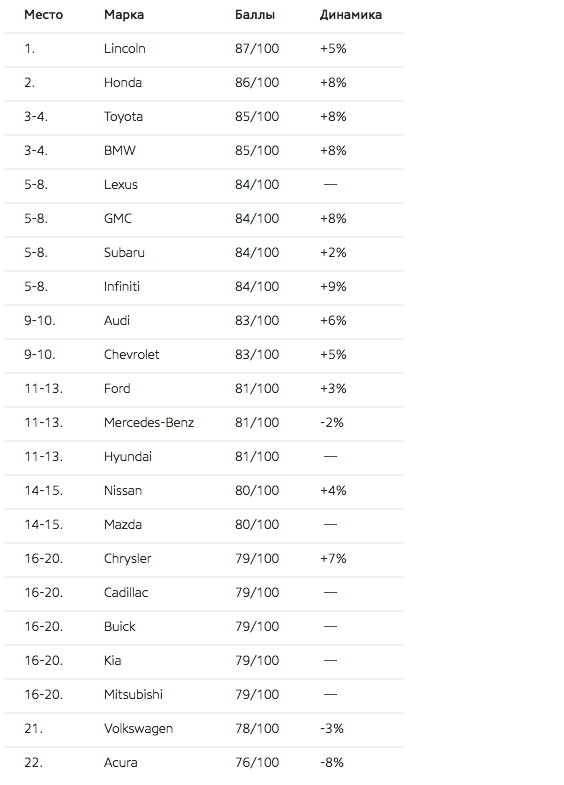This screenshot has width=564, height=785.
Task: Select Acura's -8% dynamics value
Action: click(332, 763)
